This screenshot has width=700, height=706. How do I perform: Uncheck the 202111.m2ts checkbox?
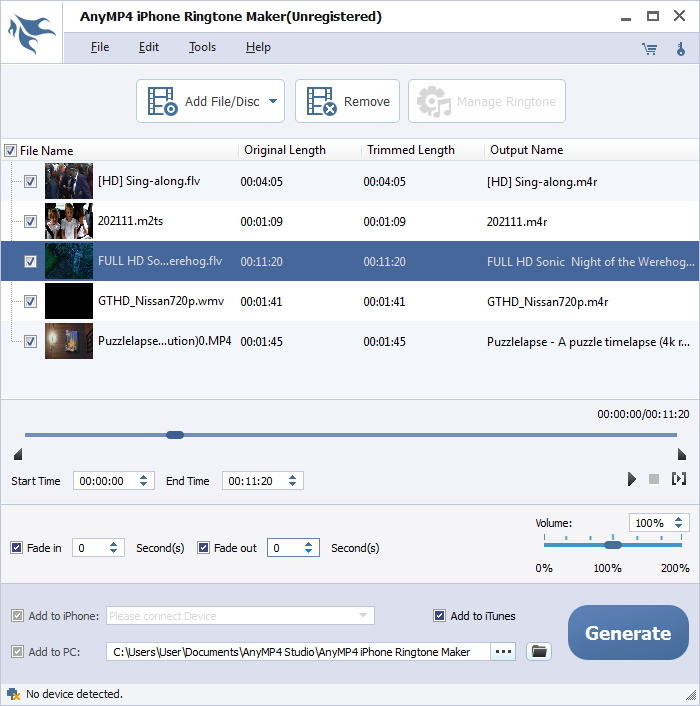pos(30,221)
